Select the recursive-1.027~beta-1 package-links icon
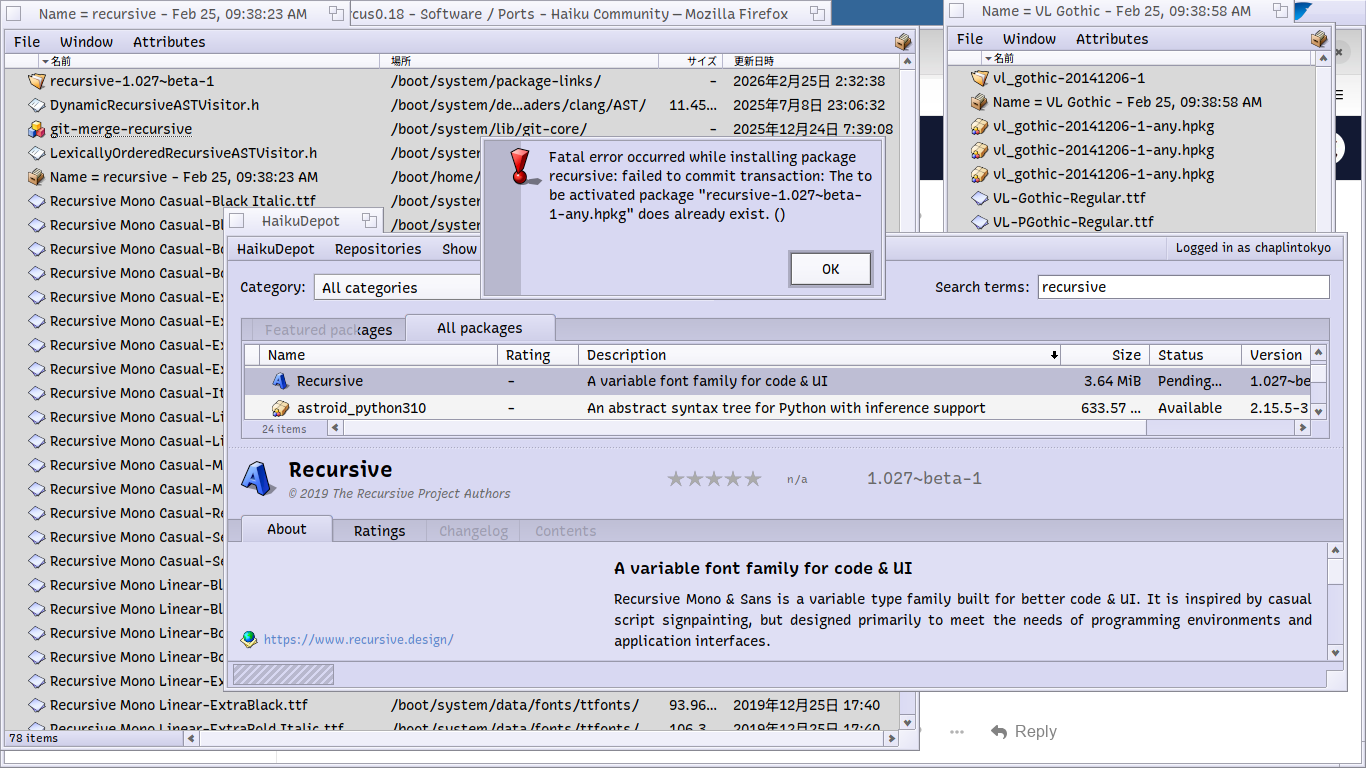1366x768 pixels. 37,81
